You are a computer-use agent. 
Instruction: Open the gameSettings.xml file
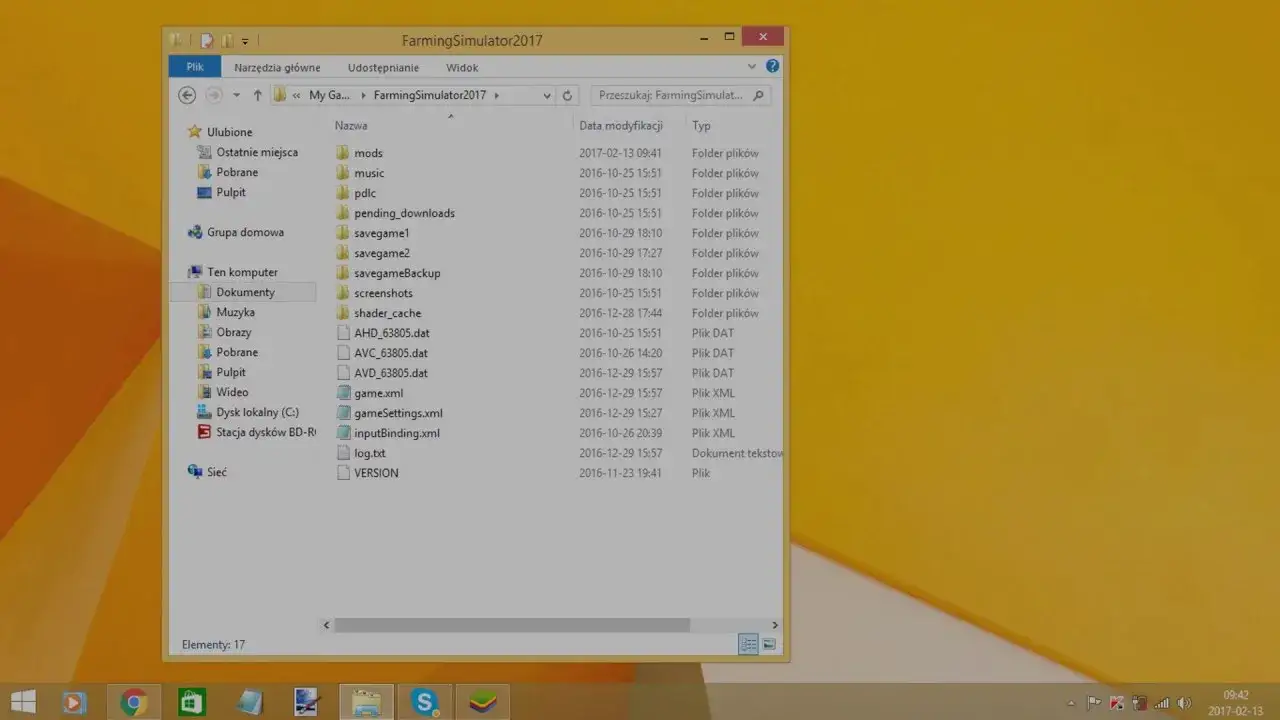pos(397,412)
